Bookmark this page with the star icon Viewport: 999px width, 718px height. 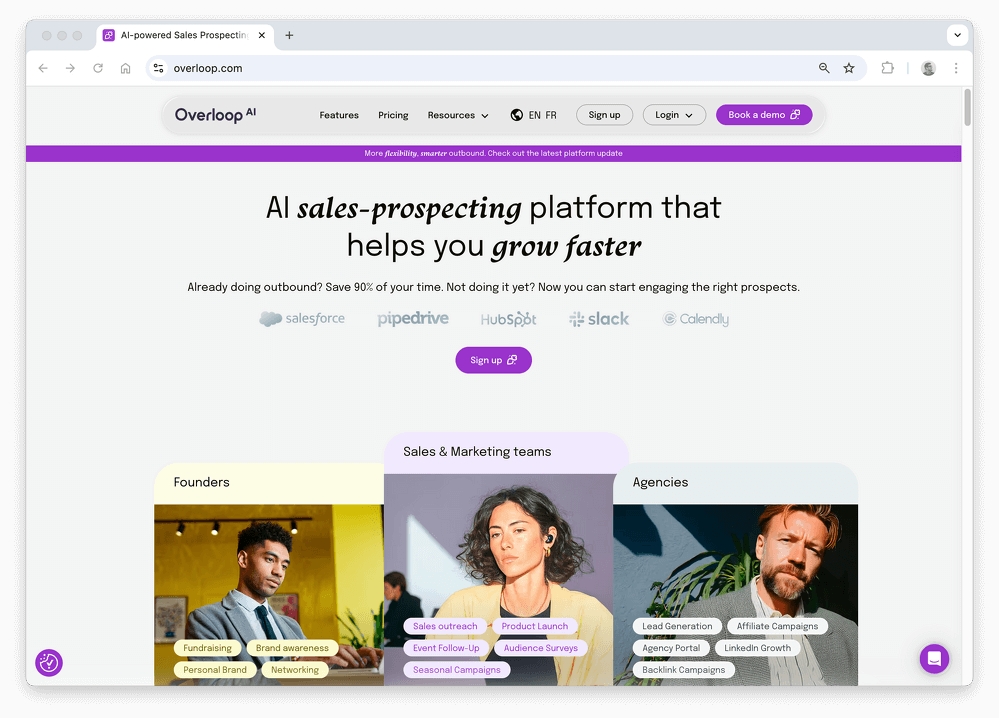click(x=849, y=68)
